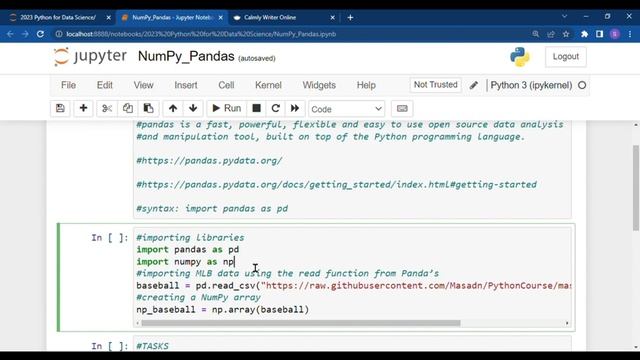Restart the kernel icon
This screenshot has width=640, height=360.
pos(276,109)
